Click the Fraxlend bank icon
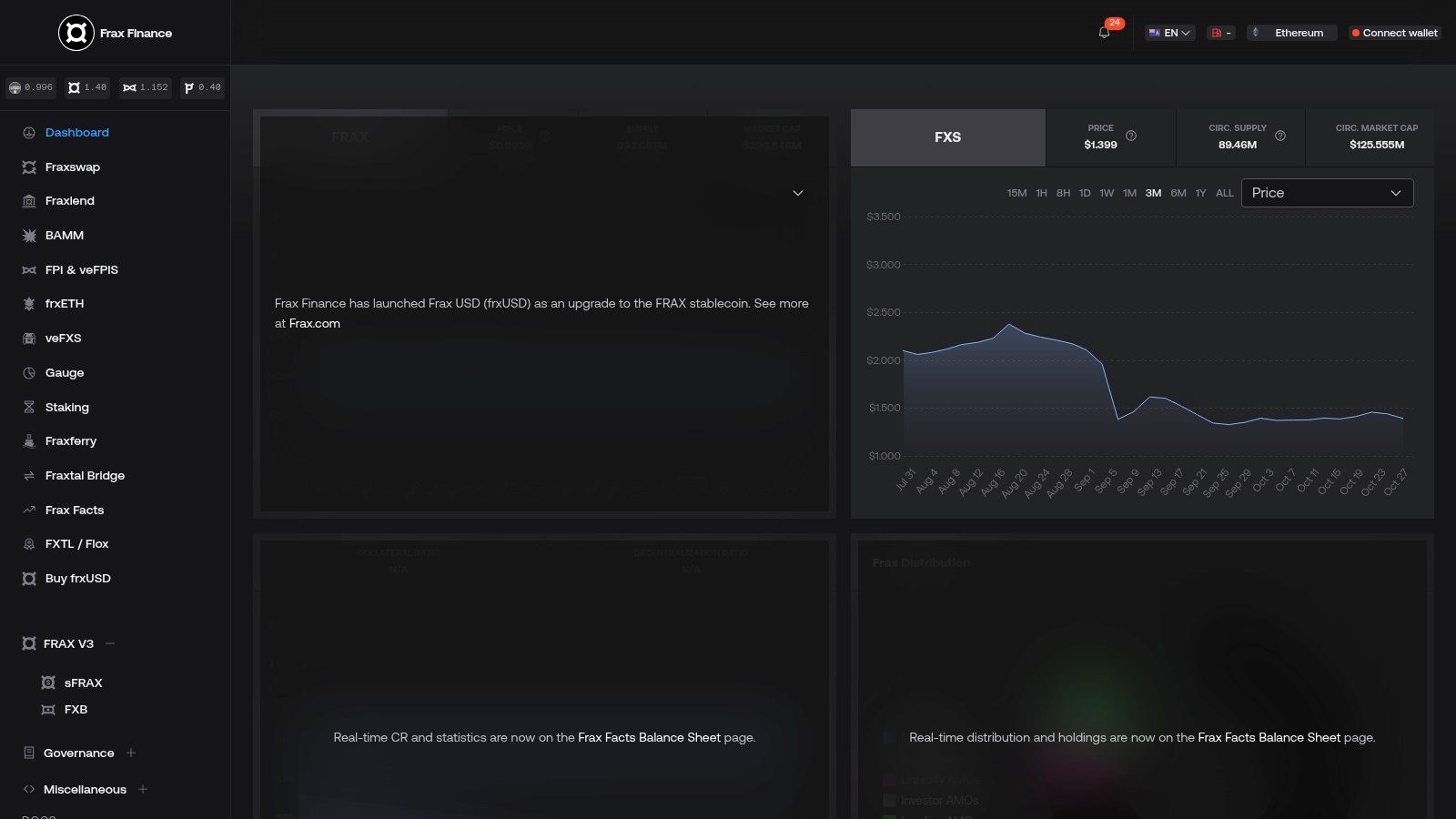 [29, 201]
